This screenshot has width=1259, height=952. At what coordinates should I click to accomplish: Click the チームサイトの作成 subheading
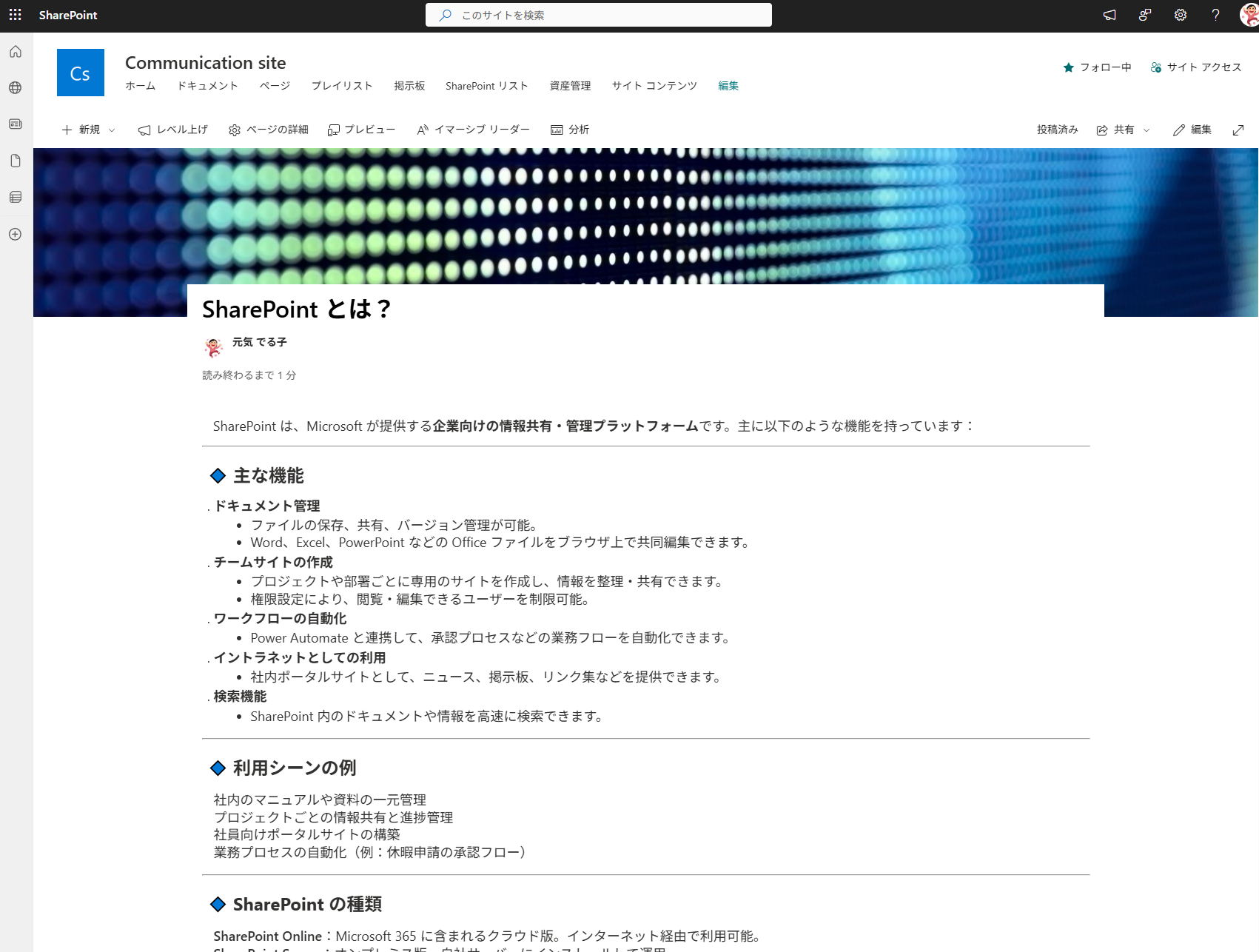(x=273, y=562)
